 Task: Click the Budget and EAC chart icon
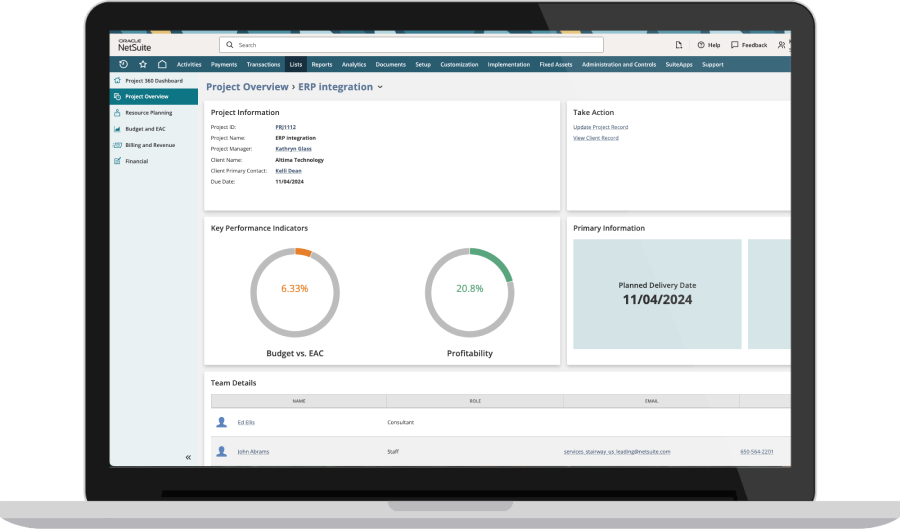(117, 129)
